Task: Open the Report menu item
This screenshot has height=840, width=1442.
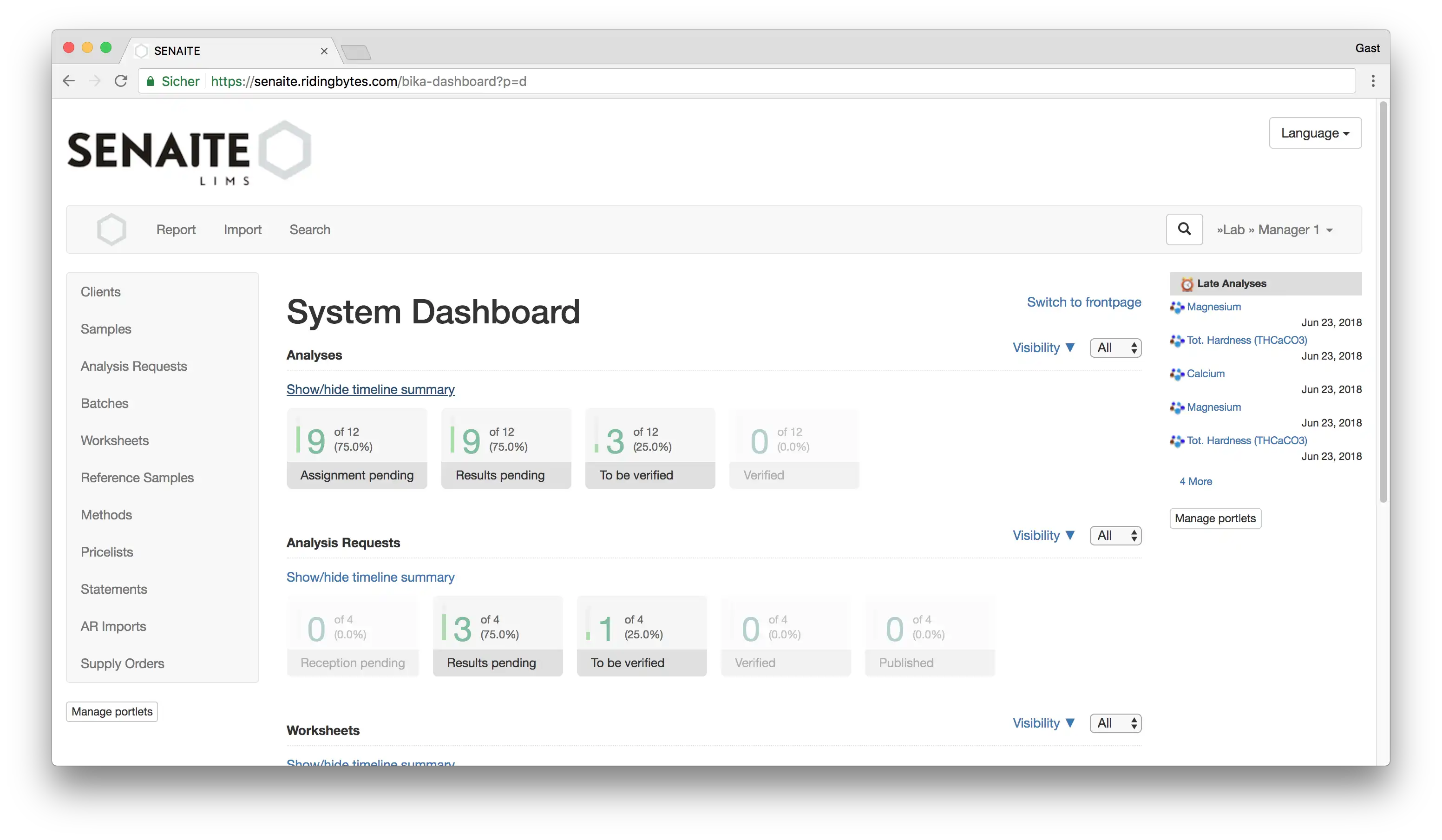Action: click(x=176, y=229)
